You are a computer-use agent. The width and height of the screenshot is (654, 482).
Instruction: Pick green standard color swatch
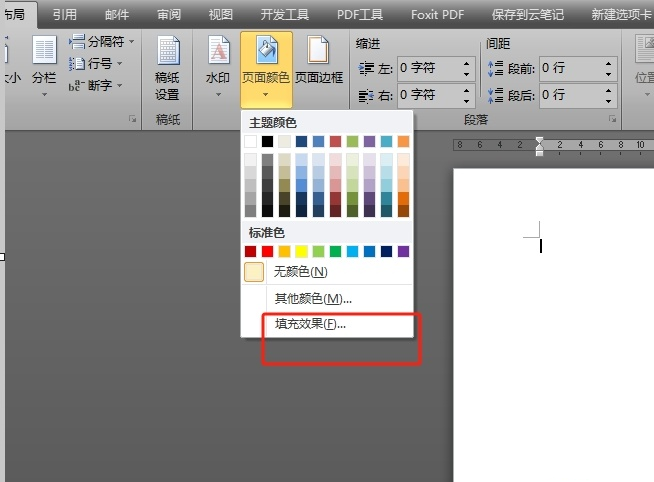point(335,251)
